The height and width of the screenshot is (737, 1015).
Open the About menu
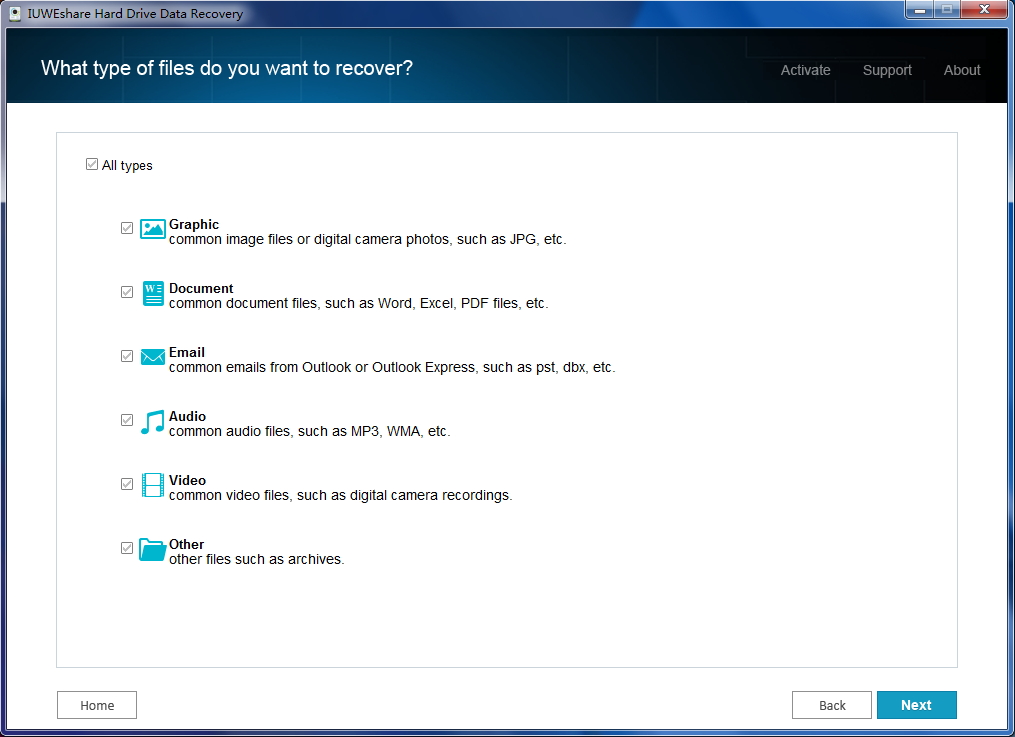(x=961, y=70)
